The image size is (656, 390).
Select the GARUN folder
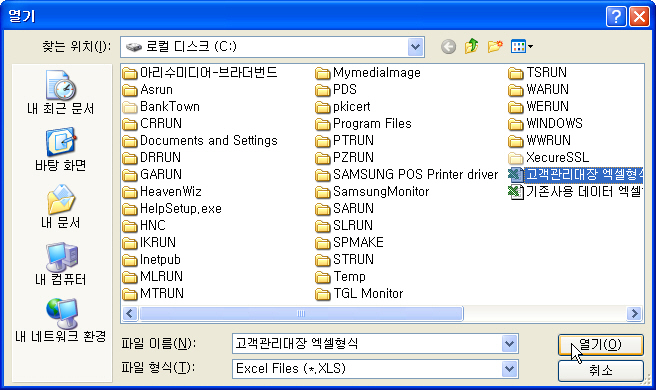[152, 174]
